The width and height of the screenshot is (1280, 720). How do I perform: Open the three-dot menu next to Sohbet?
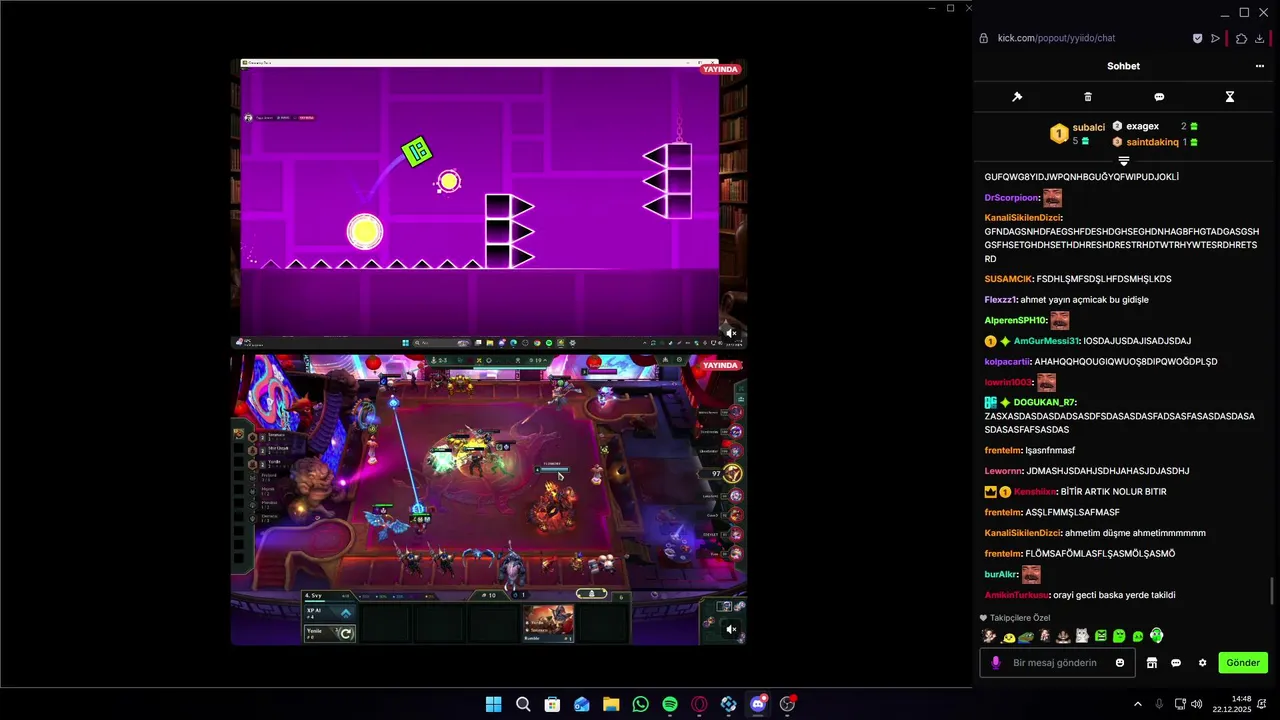(1260, 66)
